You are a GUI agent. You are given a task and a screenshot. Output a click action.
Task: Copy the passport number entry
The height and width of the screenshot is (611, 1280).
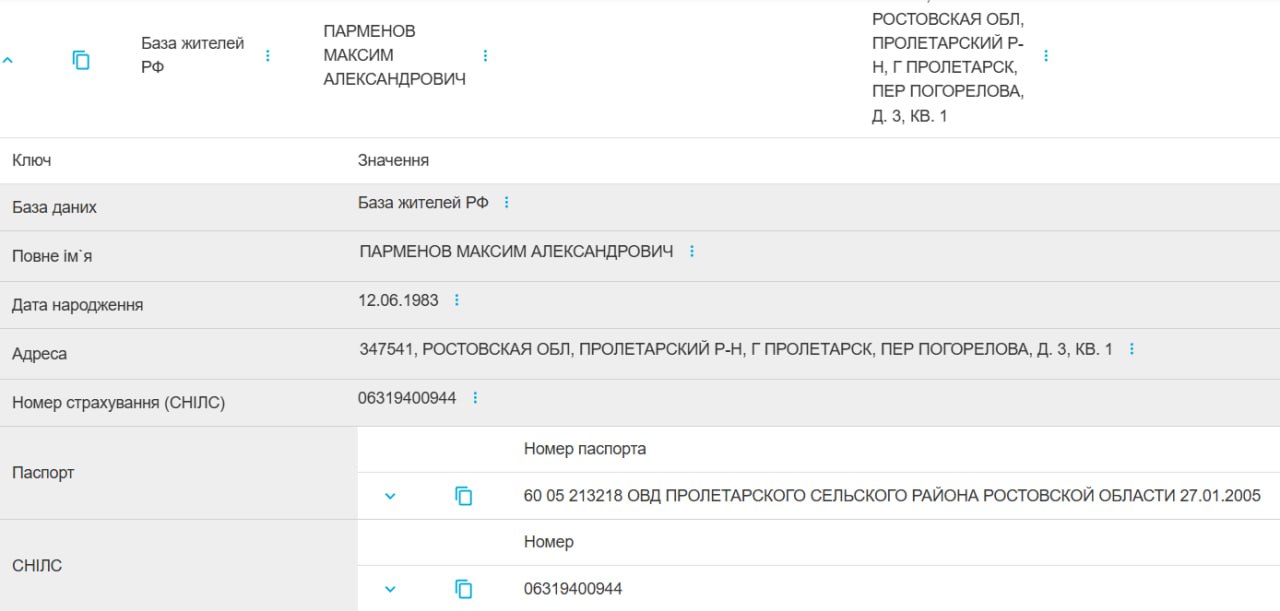(463, 496)
